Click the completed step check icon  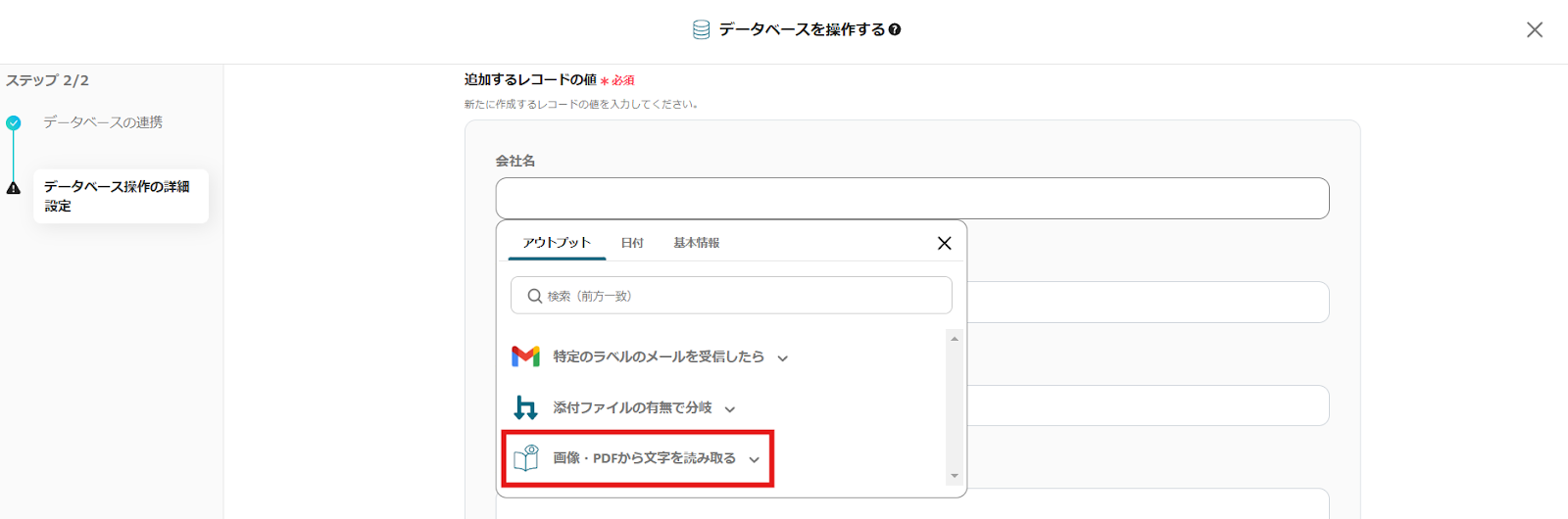(x=14, y=122)
